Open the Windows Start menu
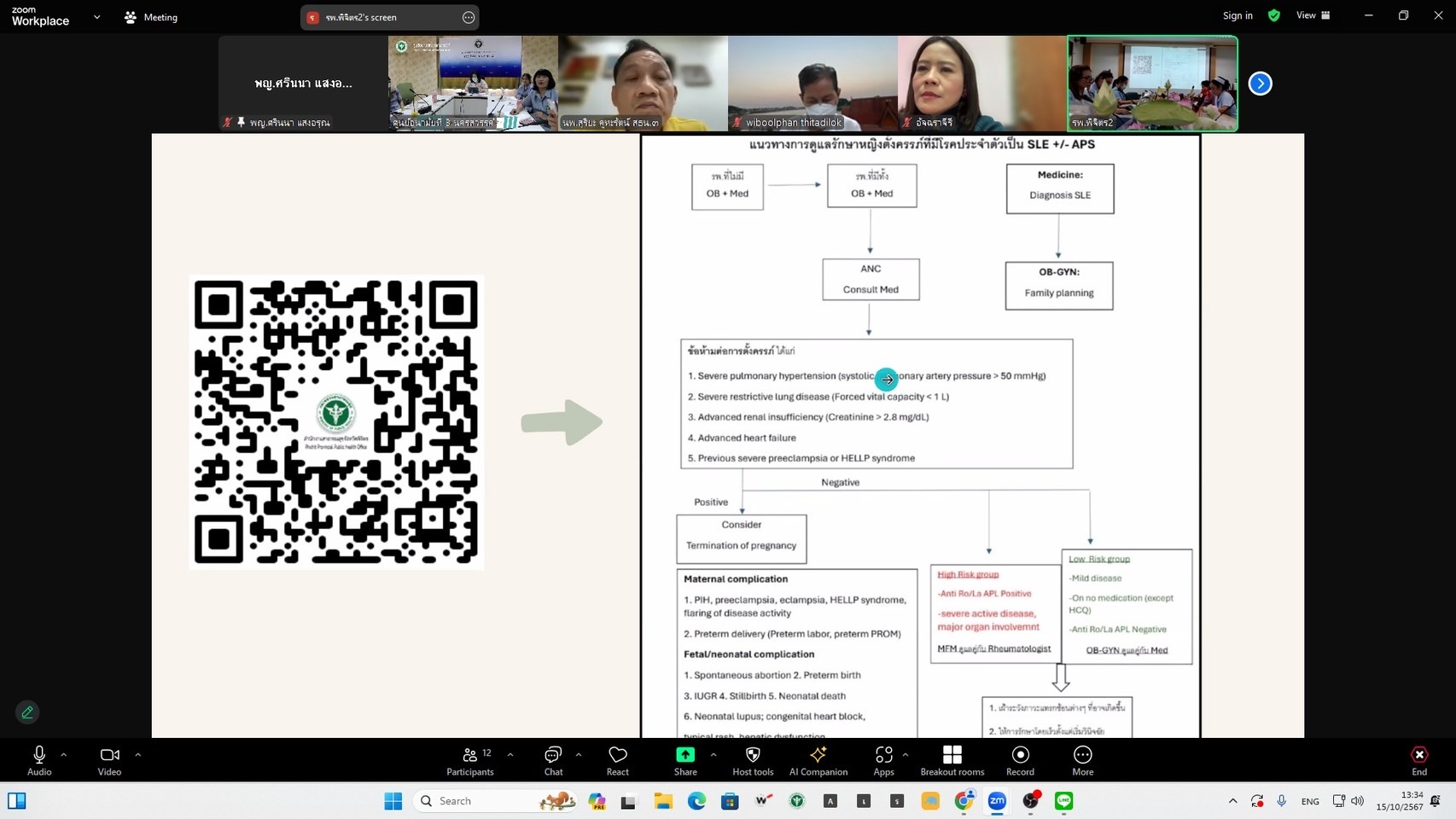Screen dimensions: 1456x819 point(393,801)
